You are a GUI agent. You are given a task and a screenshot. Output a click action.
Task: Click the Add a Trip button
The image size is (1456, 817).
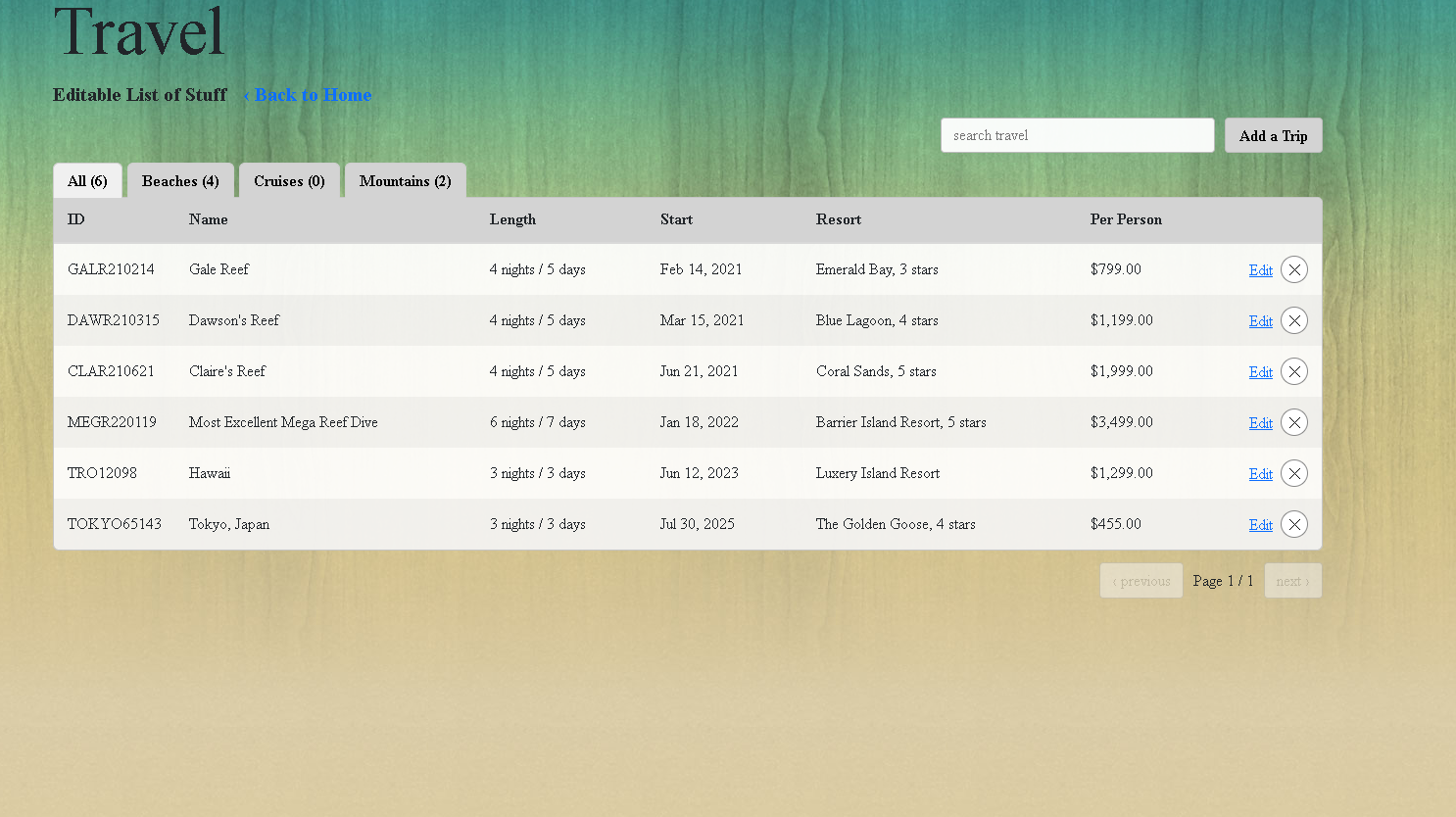click(x=1273, y=135)
